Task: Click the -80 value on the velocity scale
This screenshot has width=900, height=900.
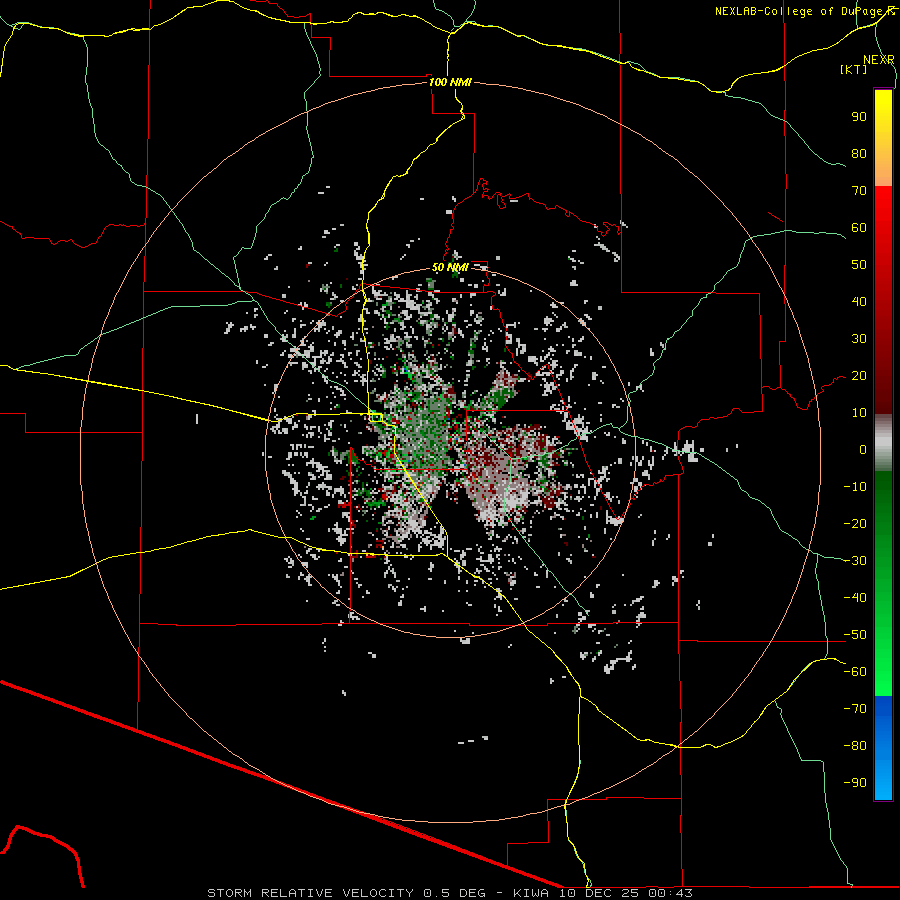Action: tap(855, 746)
